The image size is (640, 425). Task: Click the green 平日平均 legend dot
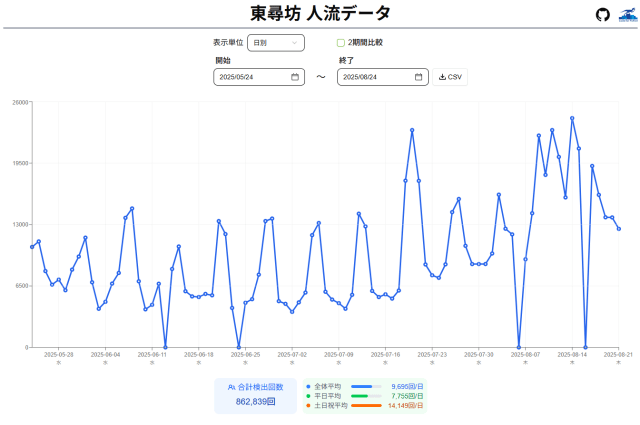click(308, 396)
